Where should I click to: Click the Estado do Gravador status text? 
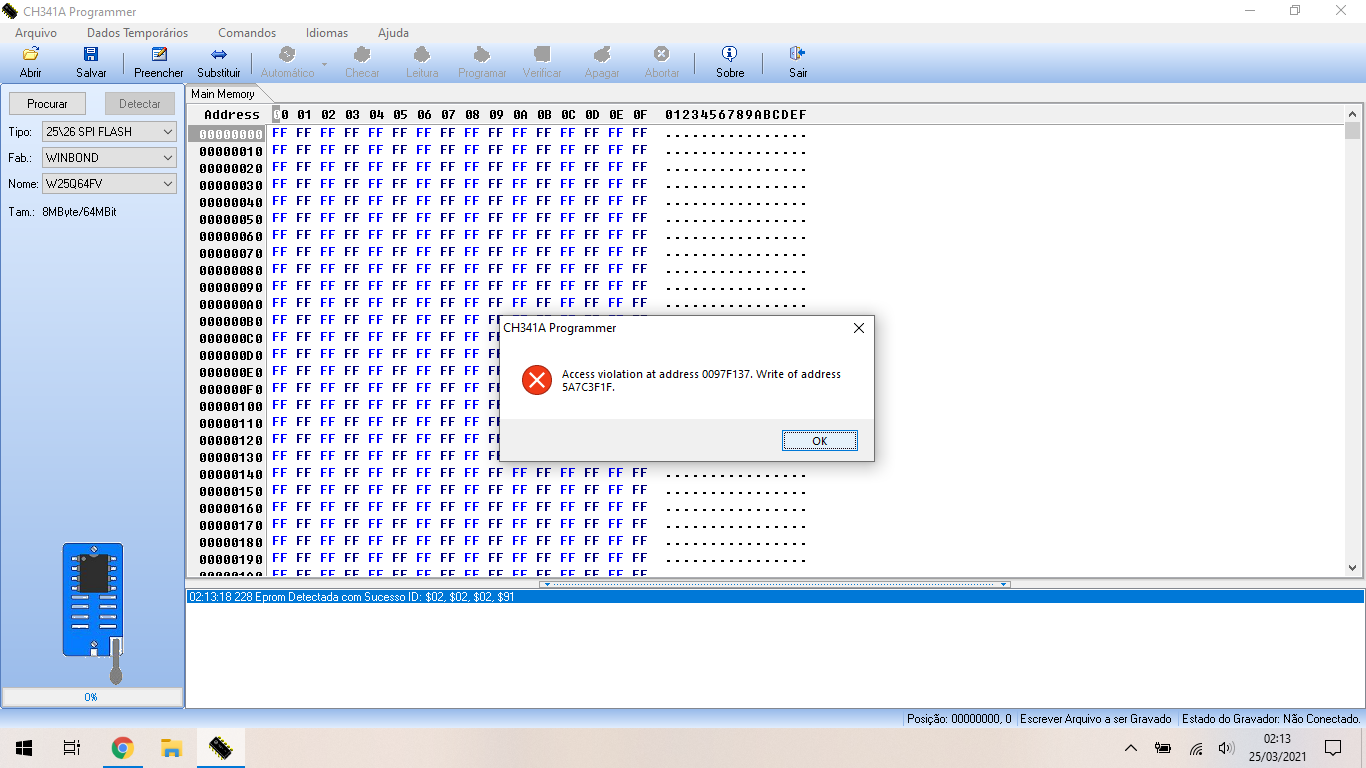coord(1272,719)
